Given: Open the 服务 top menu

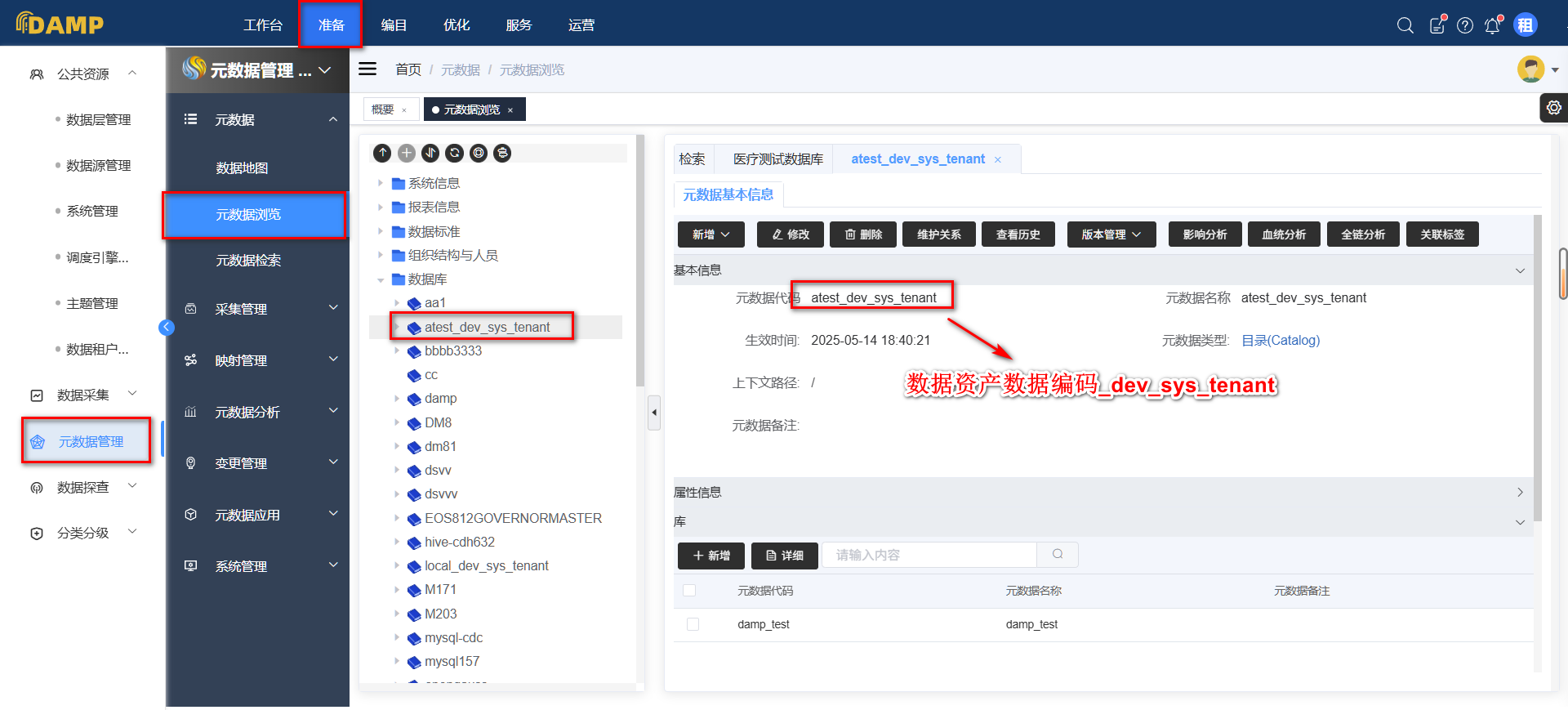Looking at the screenshot, I should 519,25.
